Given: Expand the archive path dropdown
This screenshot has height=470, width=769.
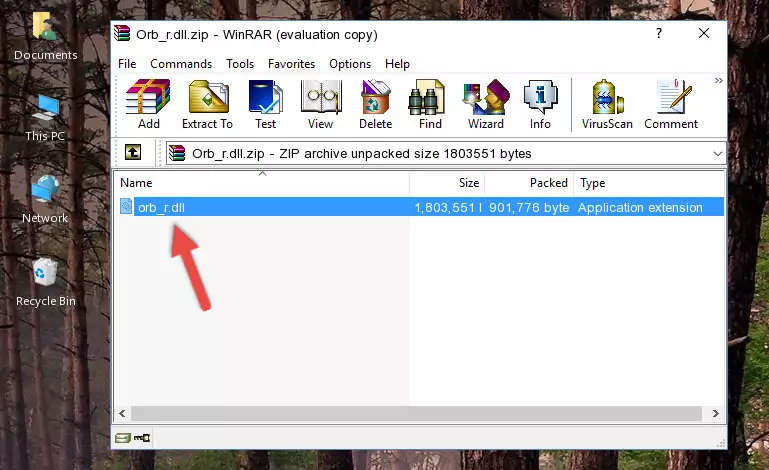Looking at the screenshot, I should pos(718,154).
